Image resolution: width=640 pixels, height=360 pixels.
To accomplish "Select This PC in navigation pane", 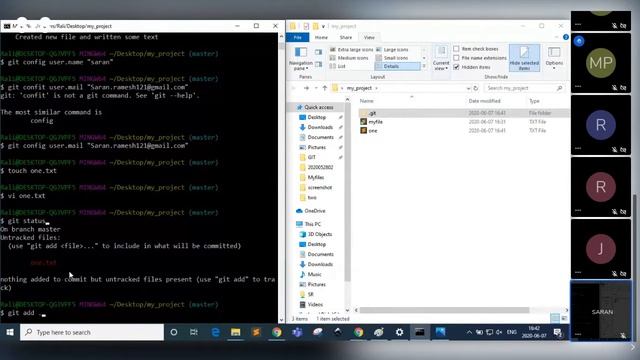I will tap(313, 224).
